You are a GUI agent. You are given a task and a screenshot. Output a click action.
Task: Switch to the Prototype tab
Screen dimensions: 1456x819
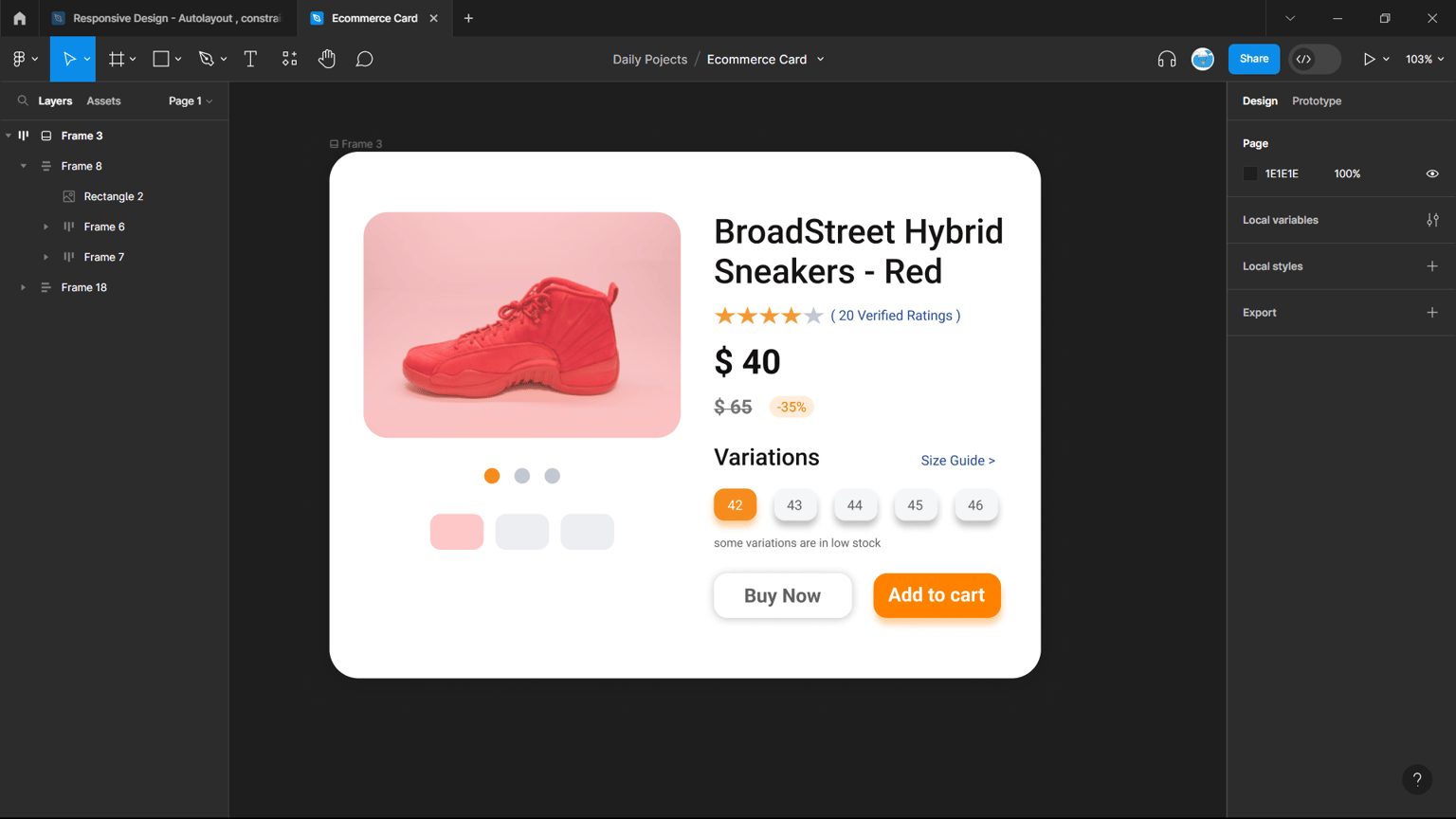click(1317, 100)
